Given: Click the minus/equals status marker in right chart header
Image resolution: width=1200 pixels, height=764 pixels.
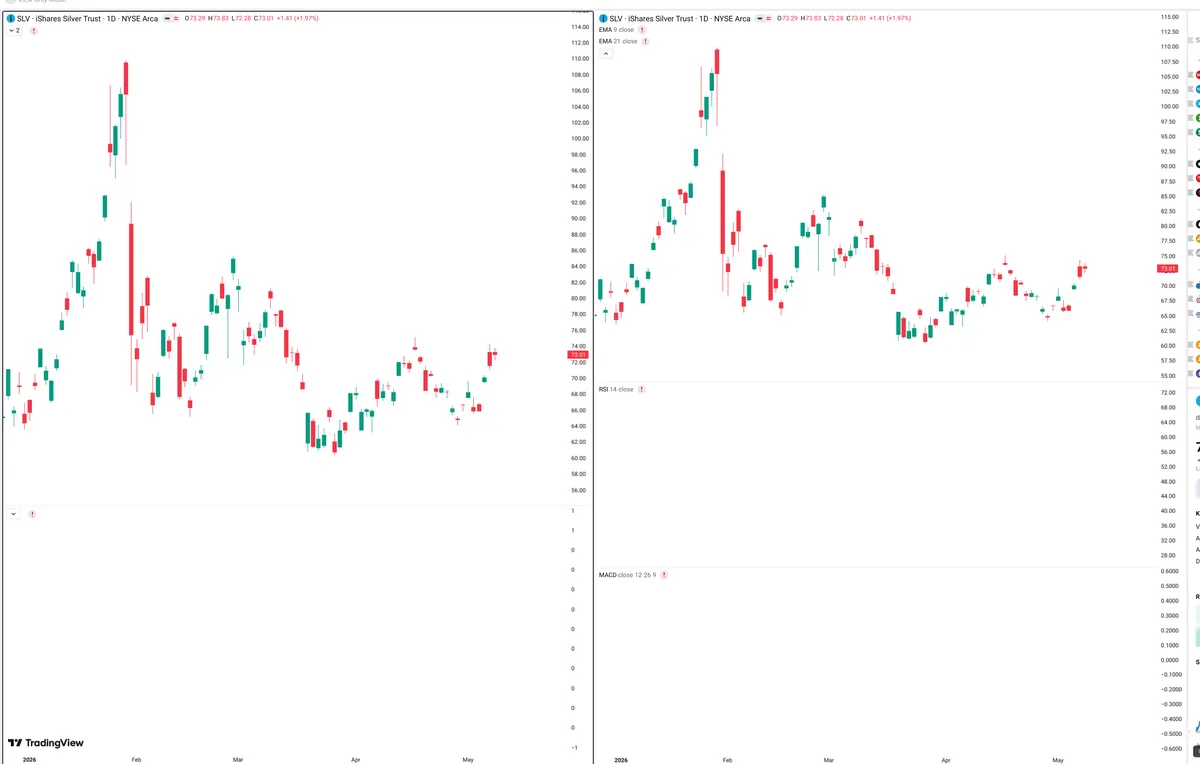Looking at the screenshot, I should tap(762, 19).
